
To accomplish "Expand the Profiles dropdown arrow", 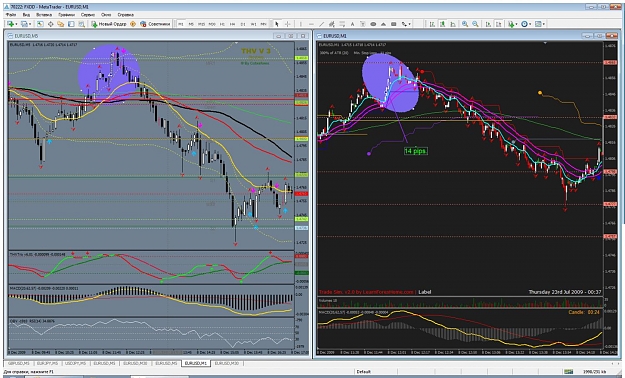I will click(x=30, y=24).
